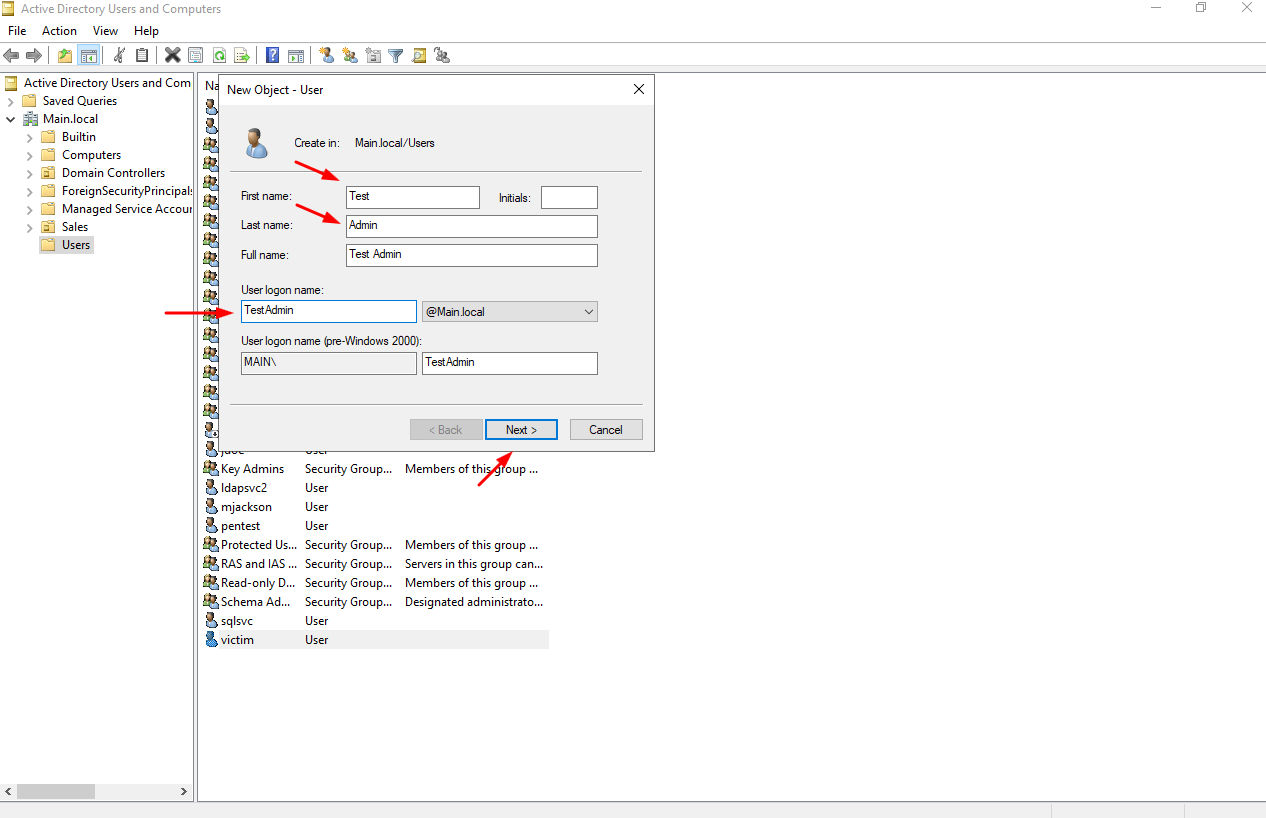This screenshot has height=818, width=1266.
Task: Click the Delete (X) toolbar icon
Action: click(172, 56)
